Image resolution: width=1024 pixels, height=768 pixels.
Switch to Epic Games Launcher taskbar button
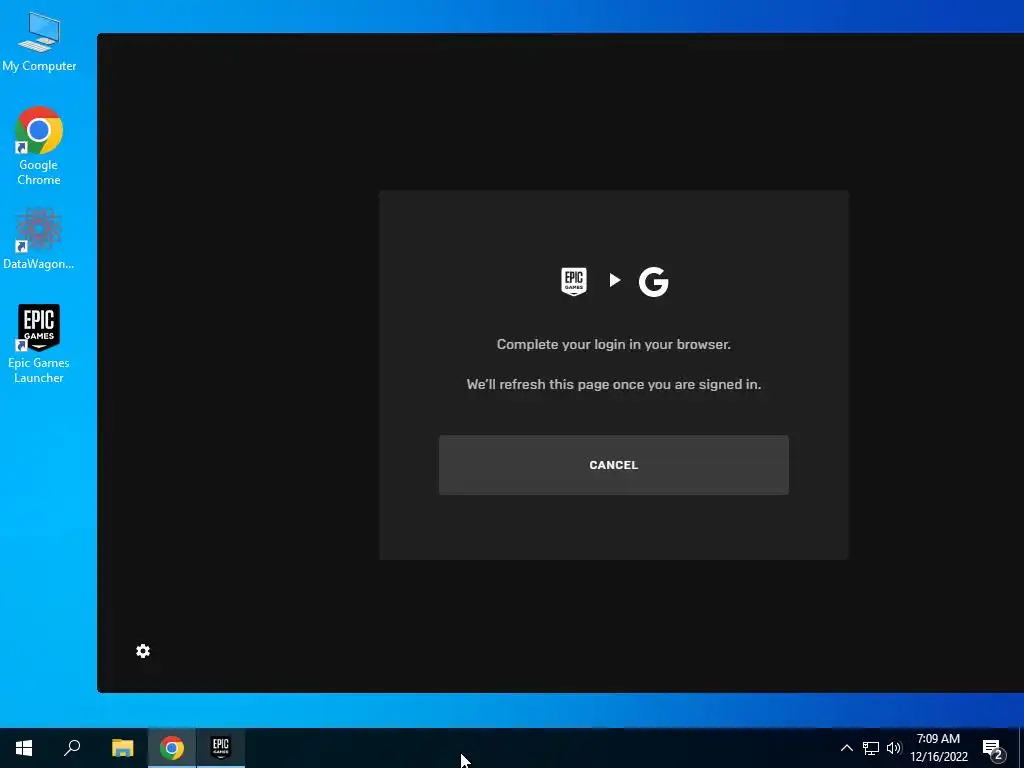pos(221,748)
